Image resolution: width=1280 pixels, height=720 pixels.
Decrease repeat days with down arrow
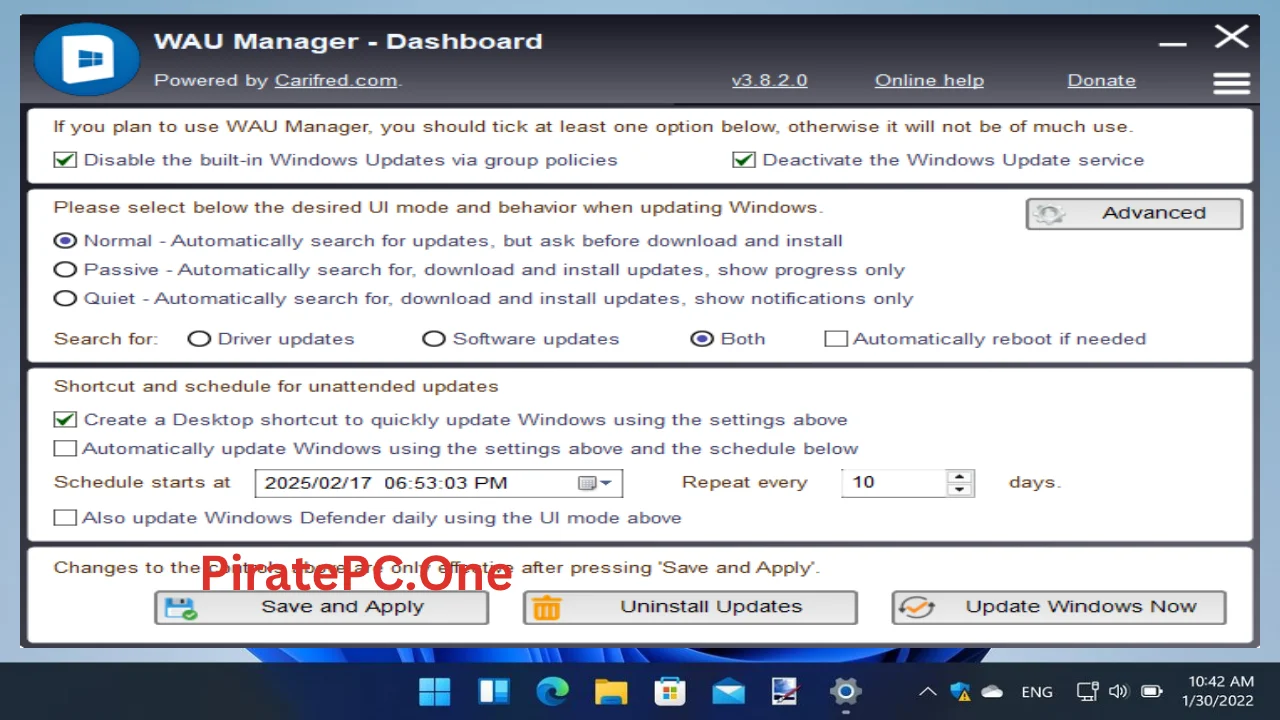[x=960, y=490]
